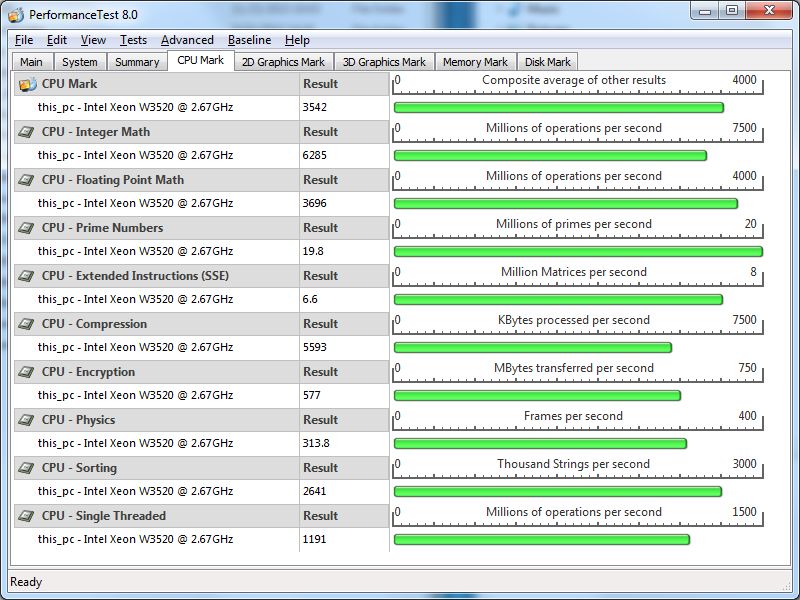
Task: Click the PerformanceTest app icon in title bar
Action: pos(16,15)
